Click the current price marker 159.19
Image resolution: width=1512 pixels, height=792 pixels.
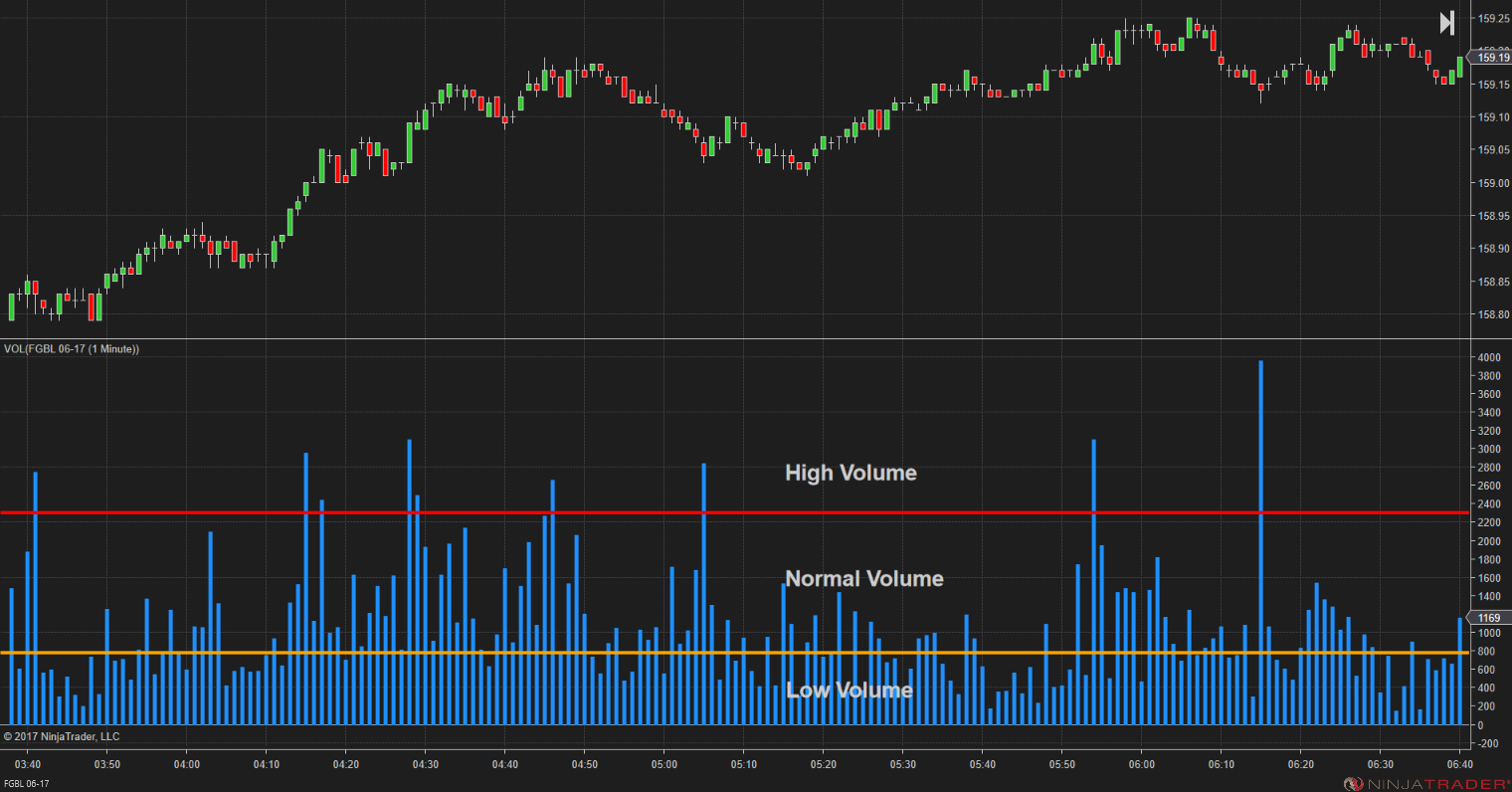[x=1492, y=58]
